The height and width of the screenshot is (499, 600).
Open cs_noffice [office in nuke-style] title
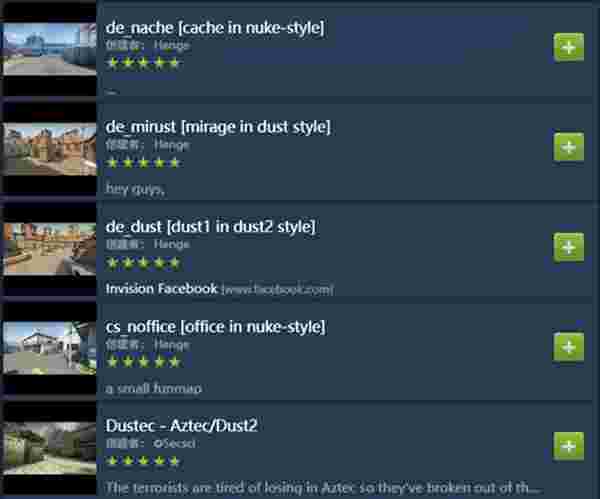point(215,327)
